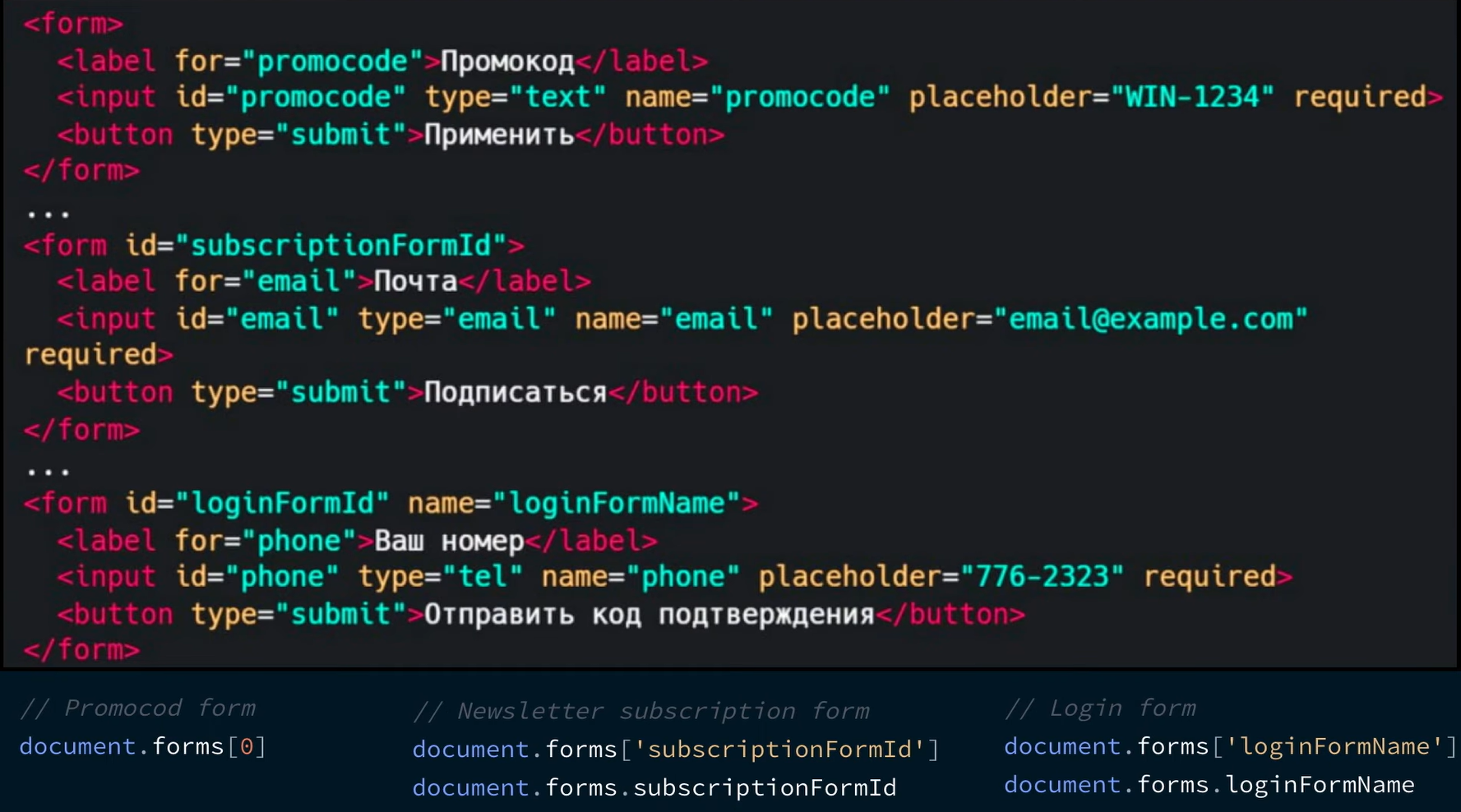Click the opening form tag on the first line

tap(73, 23)
